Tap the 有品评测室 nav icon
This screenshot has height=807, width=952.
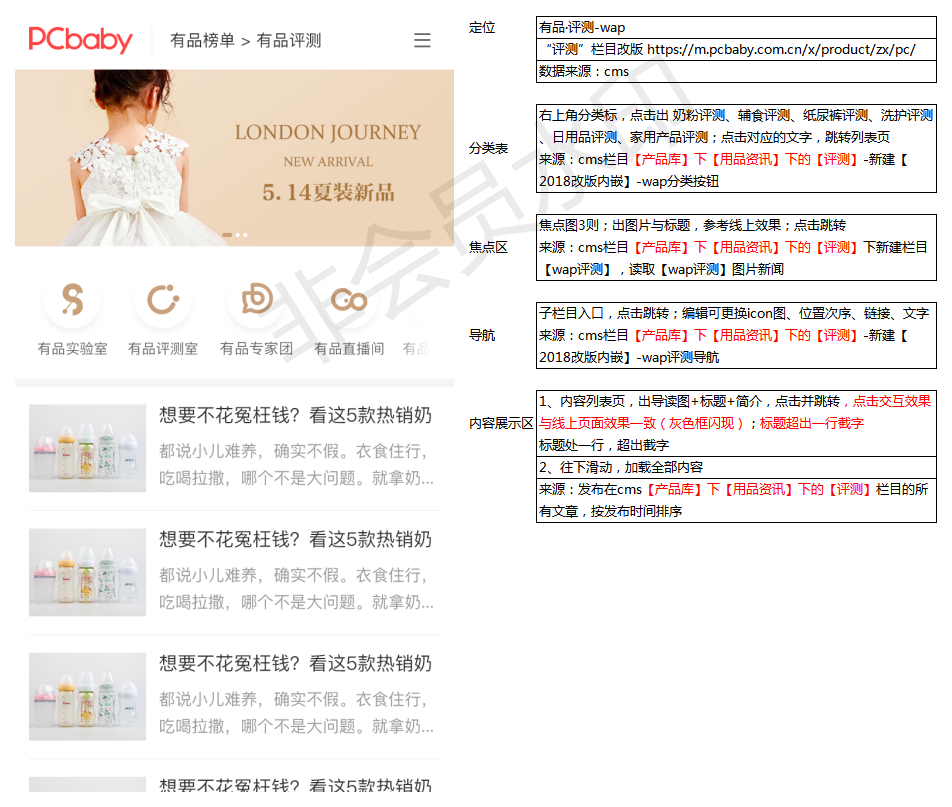(162, 299)
